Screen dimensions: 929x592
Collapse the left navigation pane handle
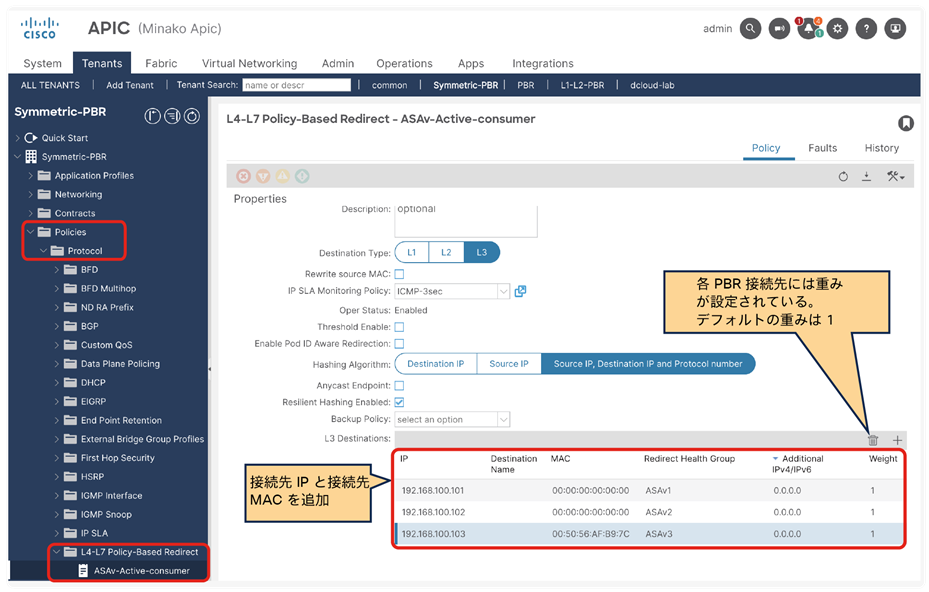pyautogui.click(x=209, y=369)
